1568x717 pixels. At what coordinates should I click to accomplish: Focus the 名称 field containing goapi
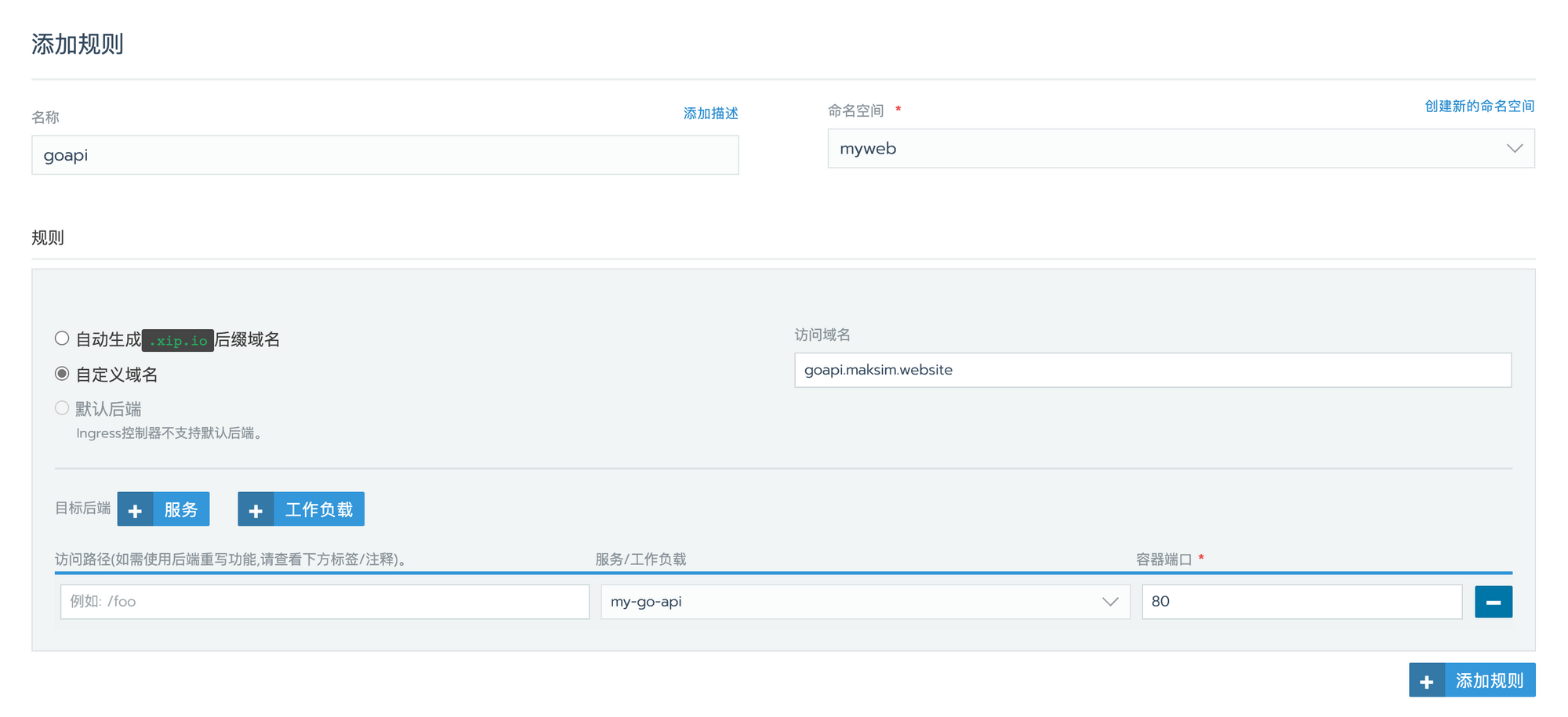click(x=384, y=155)
